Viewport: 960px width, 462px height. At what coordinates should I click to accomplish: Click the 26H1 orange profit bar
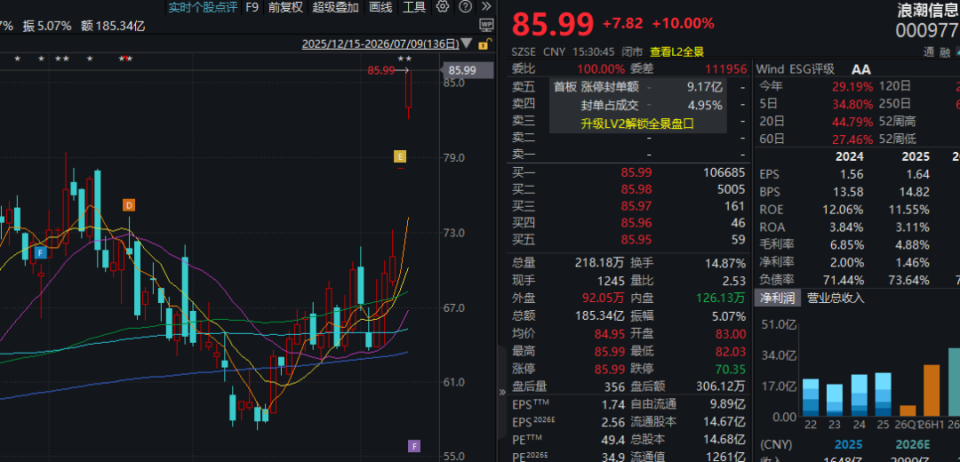[x=931, y=390]
